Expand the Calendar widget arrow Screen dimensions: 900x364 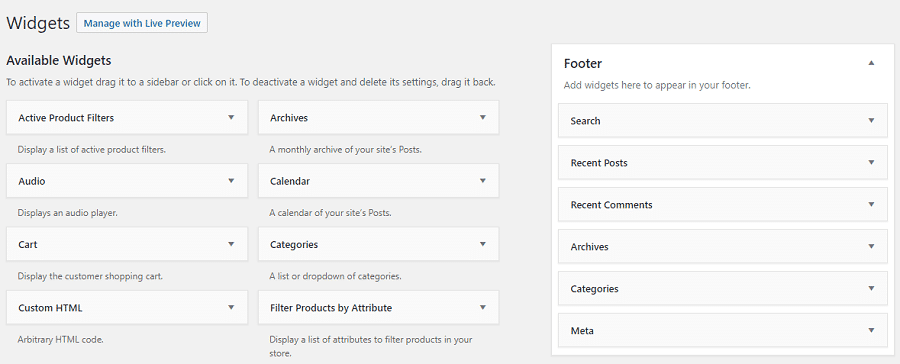483,180
